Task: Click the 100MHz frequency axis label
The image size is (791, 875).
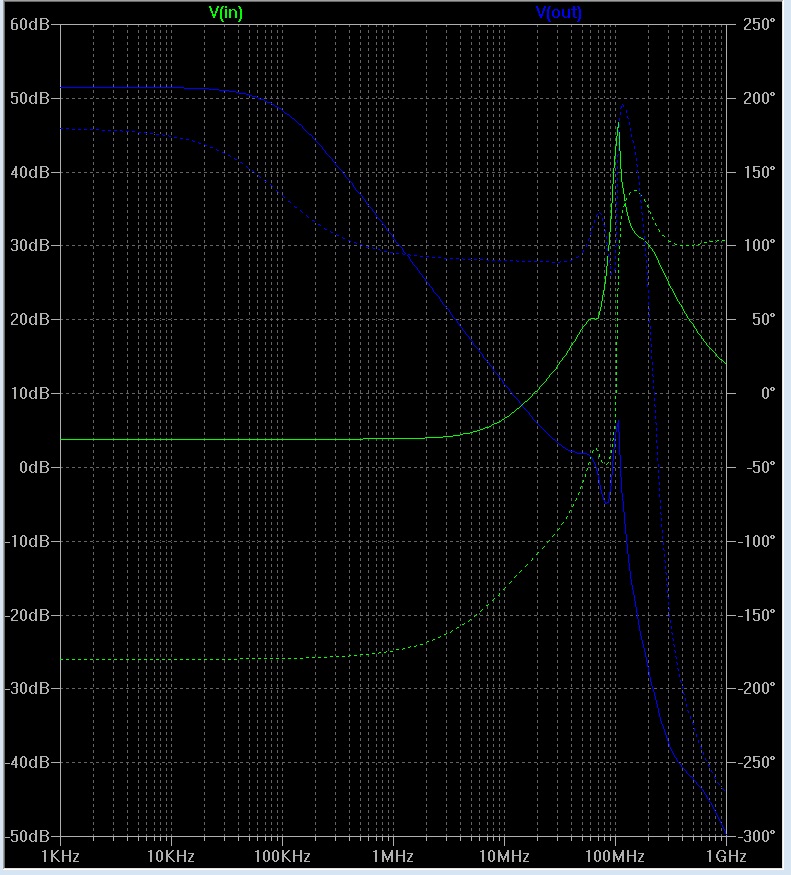Action: coord(615,856)
